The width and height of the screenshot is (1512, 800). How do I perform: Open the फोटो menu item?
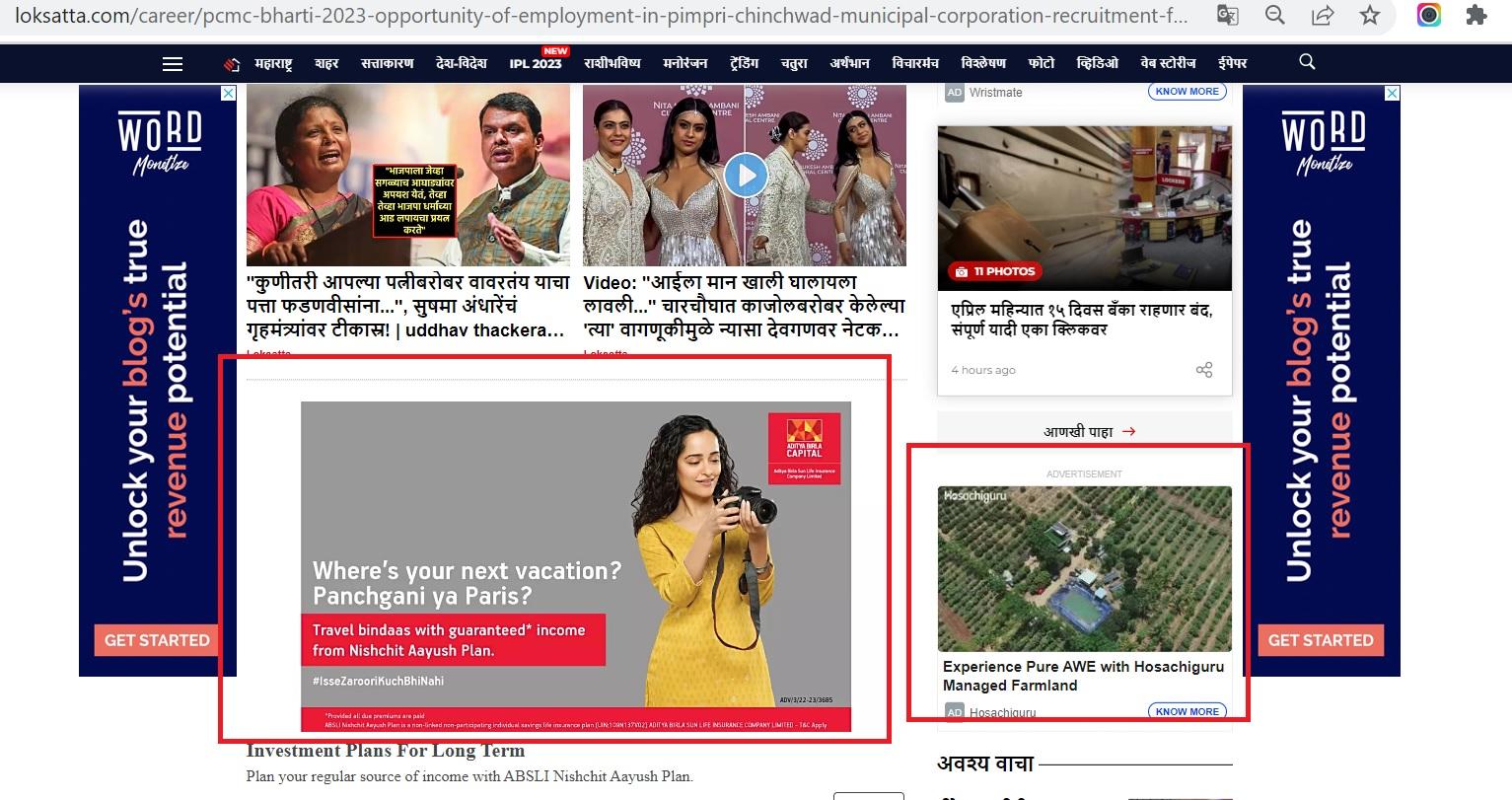(x=1042, y=63)
